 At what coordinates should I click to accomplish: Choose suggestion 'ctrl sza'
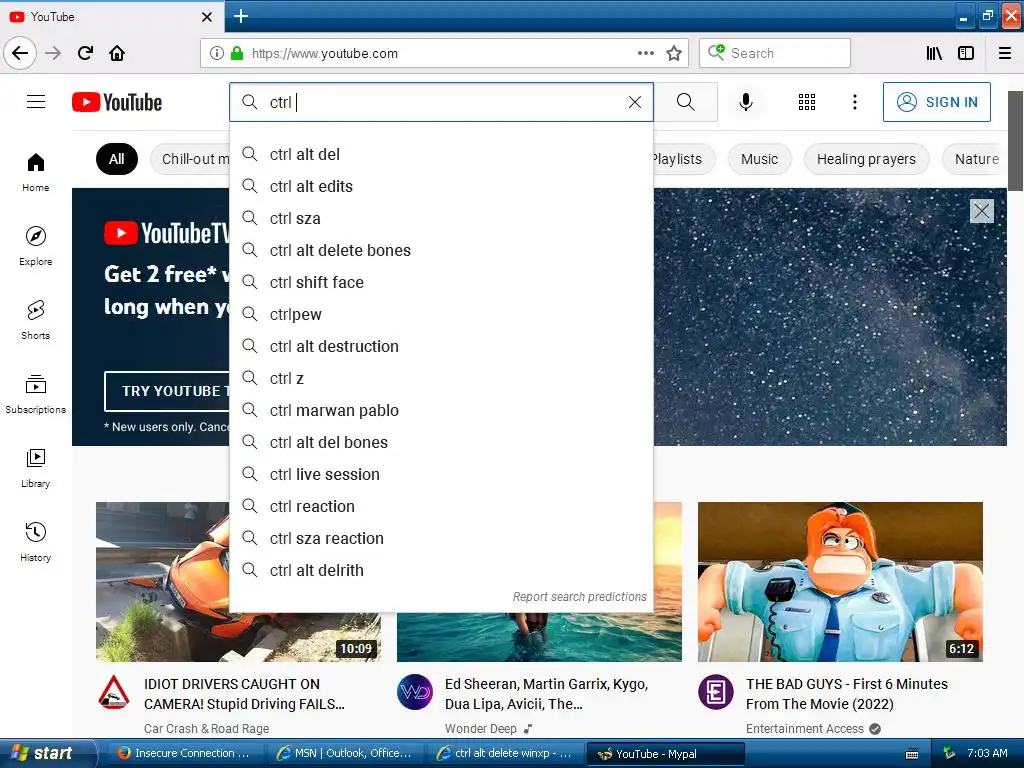pos(441,218)
